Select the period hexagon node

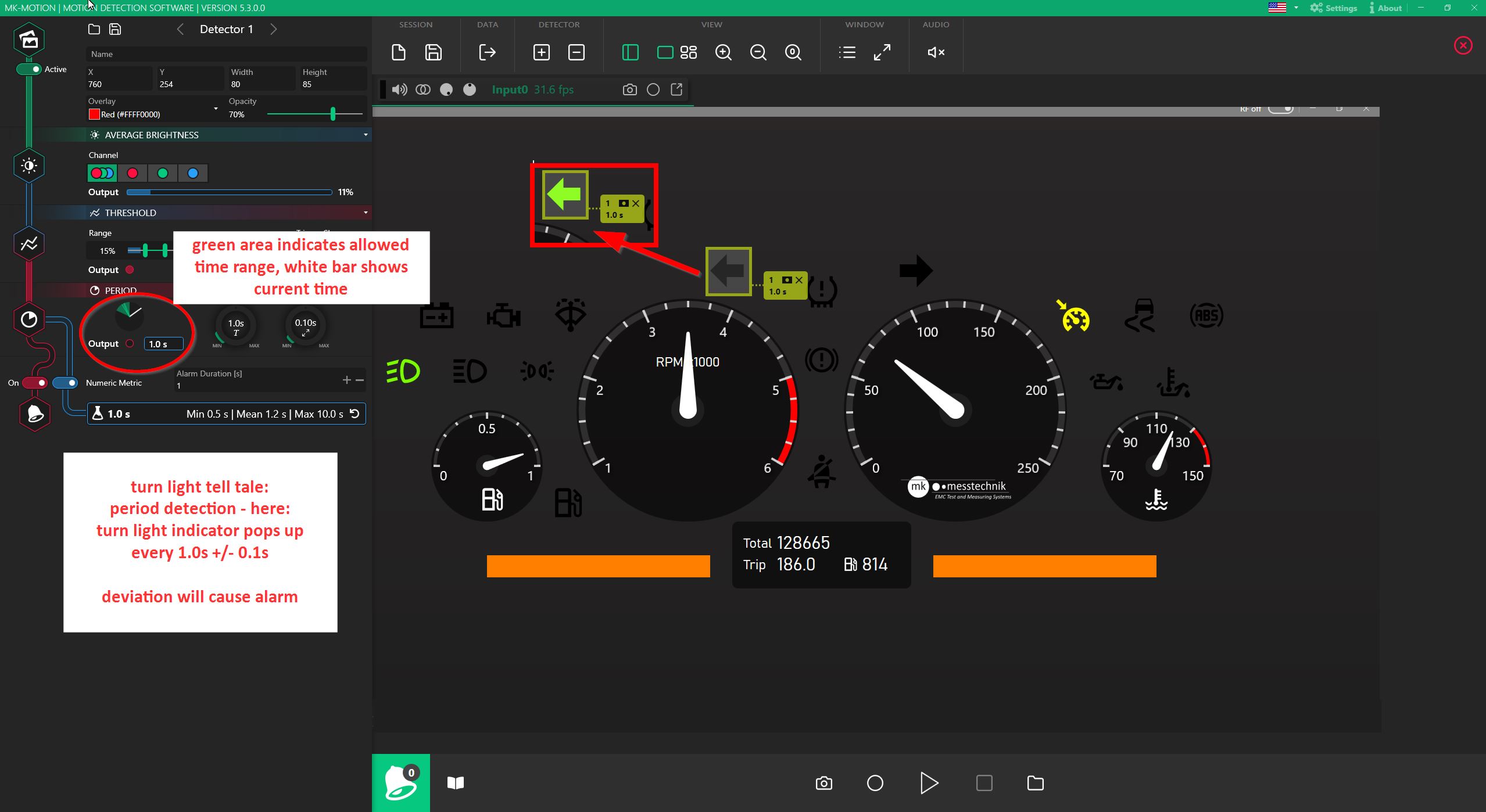pos(29,319)
